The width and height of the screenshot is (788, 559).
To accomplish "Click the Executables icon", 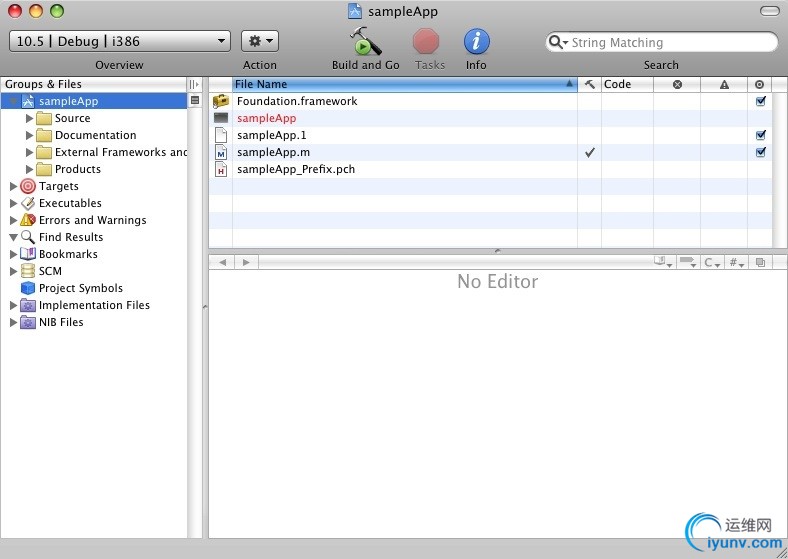I will [28, 204].
